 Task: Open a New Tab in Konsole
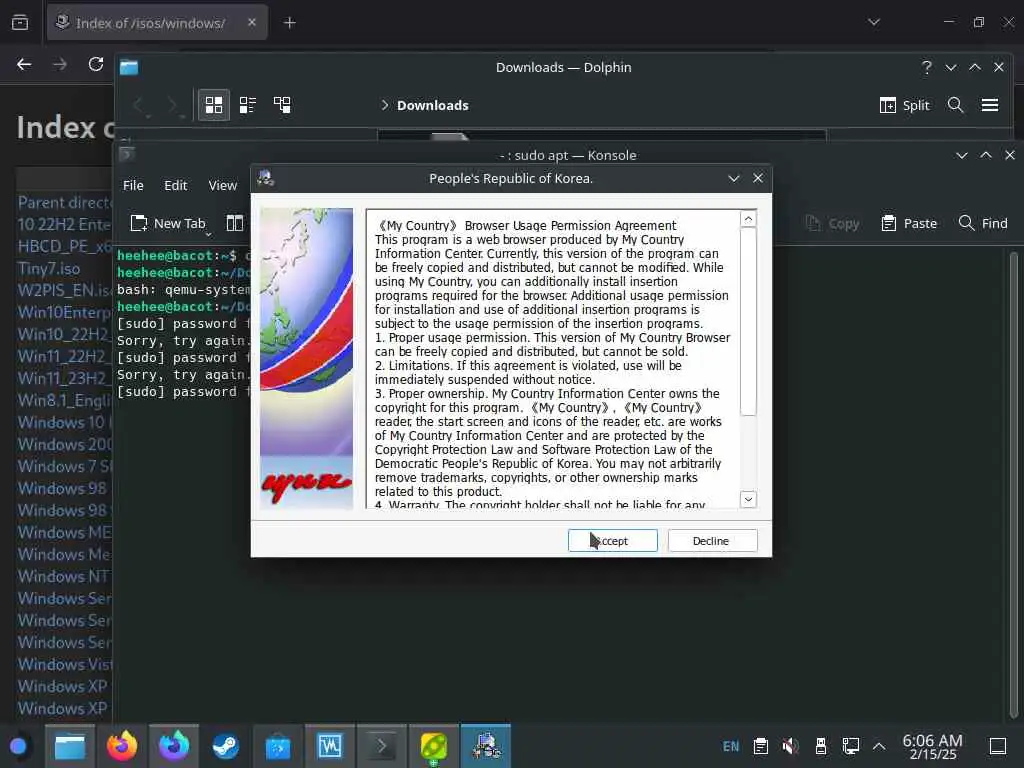(168, 223)
